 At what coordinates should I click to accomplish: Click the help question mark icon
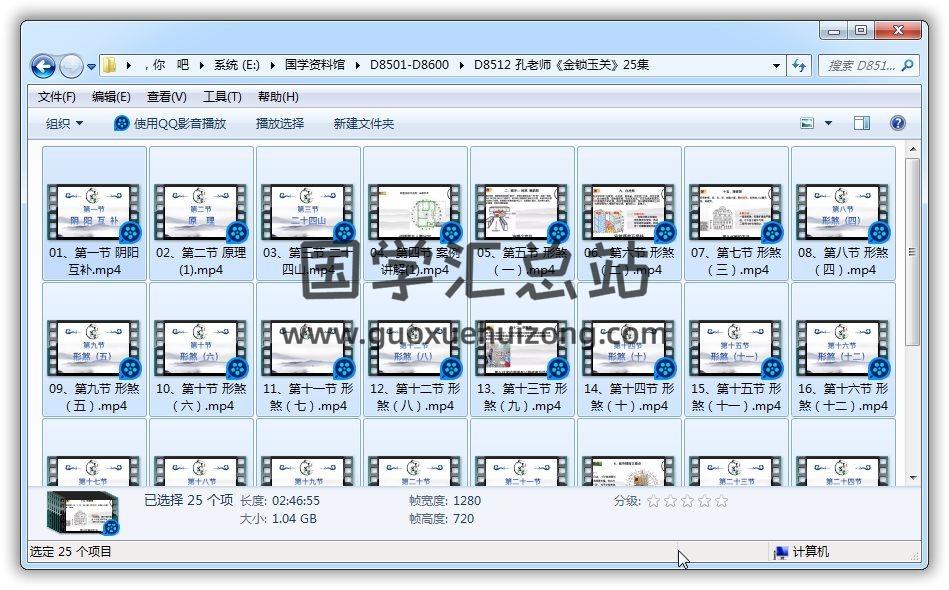(897, 123)
